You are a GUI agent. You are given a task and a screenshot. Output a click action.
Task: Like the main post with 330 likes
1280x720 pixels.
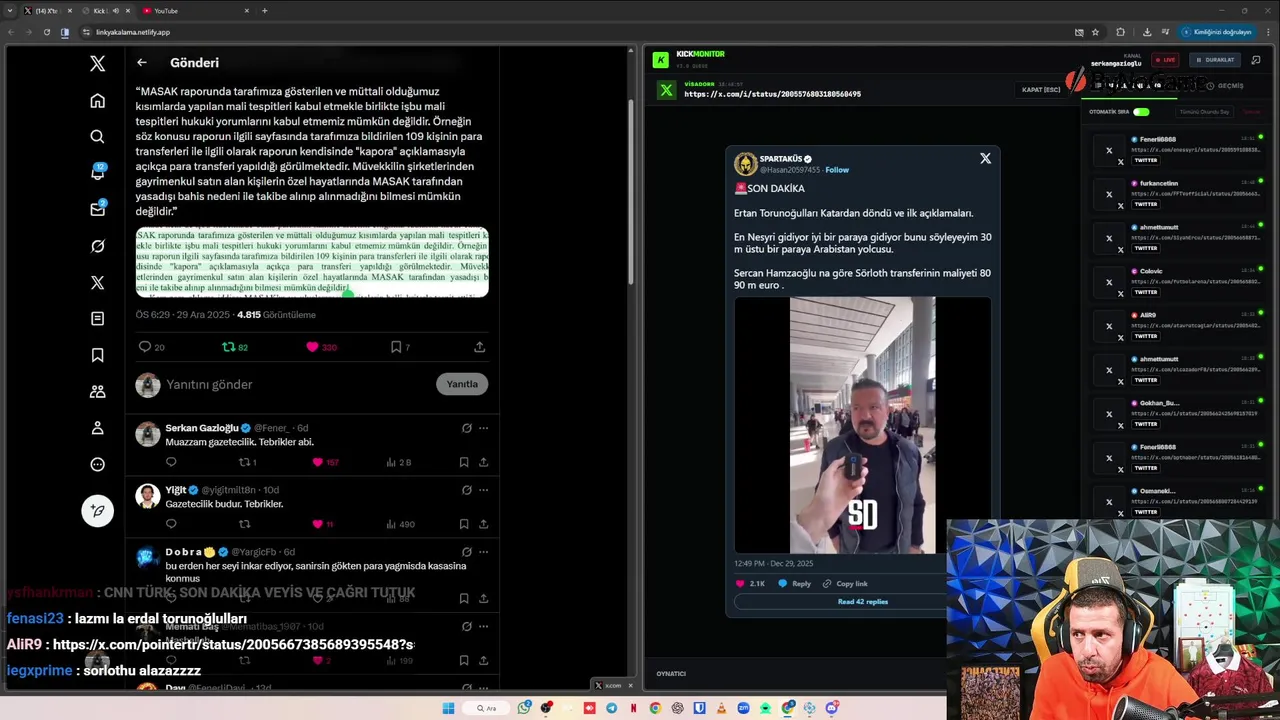(312, 347)
